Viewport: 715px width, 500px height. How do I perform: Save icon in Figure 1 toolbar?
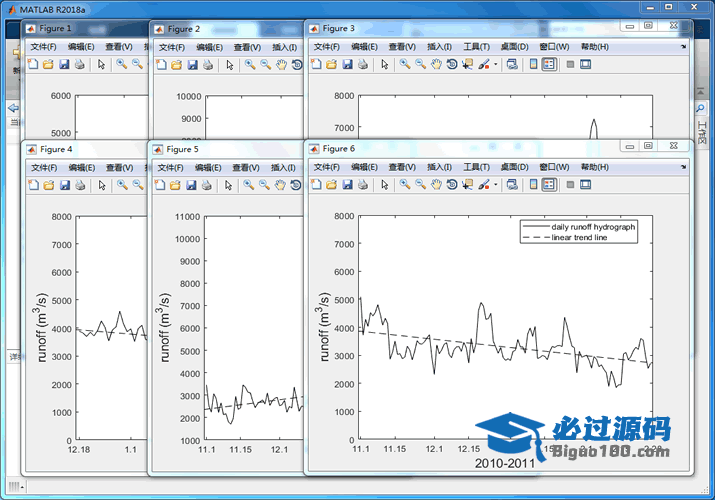(64, 64)
